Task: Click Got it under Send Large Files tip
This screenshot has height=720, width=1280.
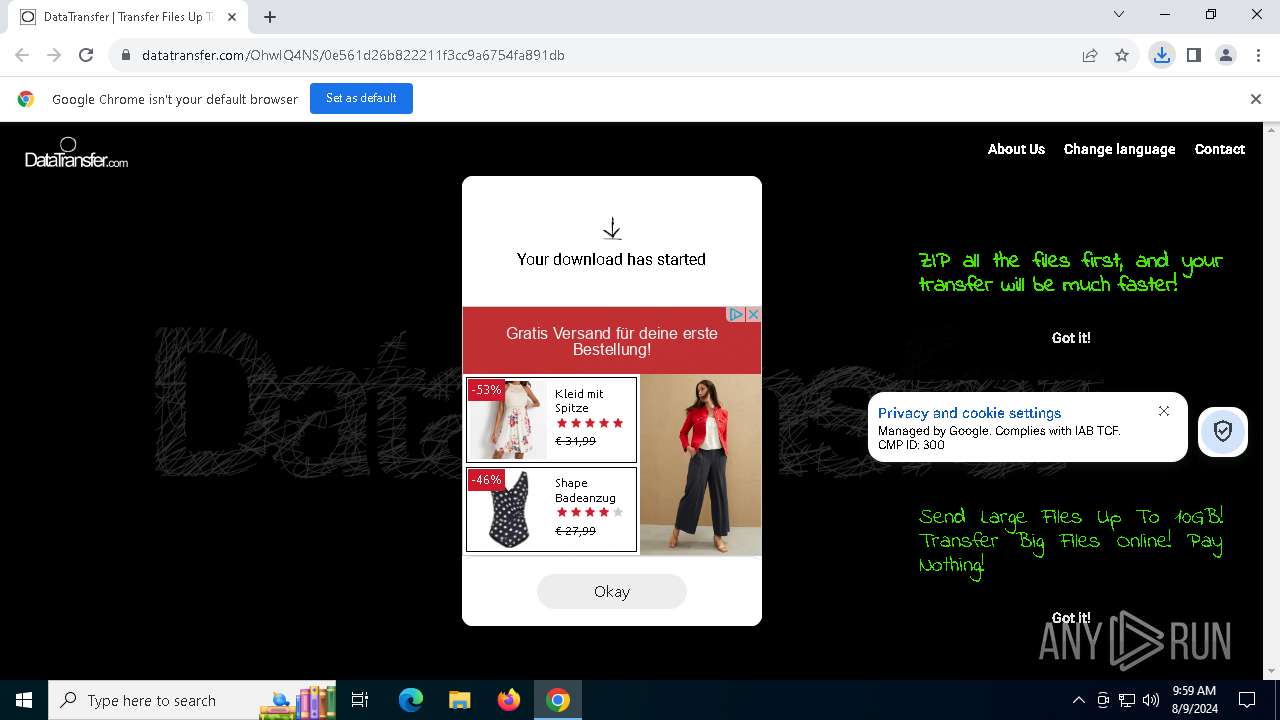Action: pyautogui.click(x=1071, y=617)
